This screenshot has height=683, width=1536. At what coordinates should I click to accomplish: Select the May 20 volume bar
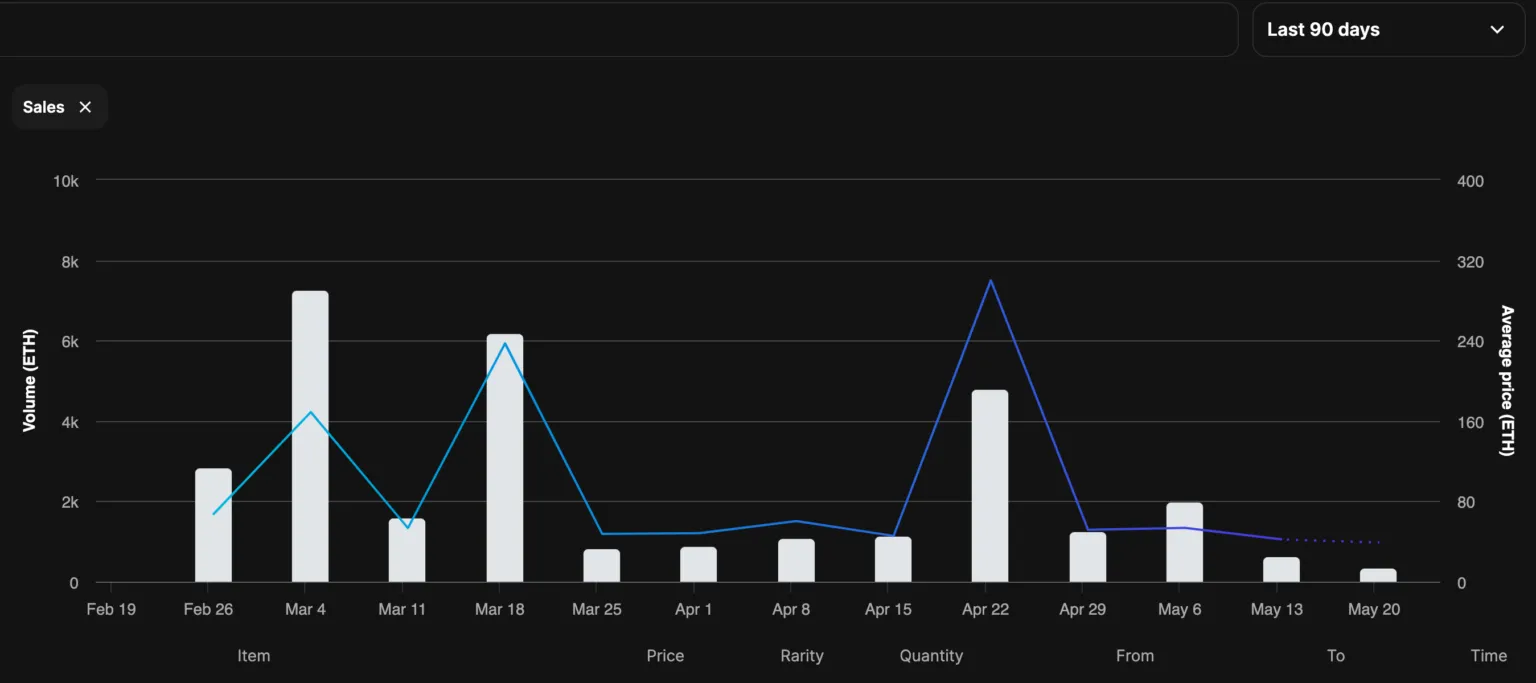point(1378,575)
